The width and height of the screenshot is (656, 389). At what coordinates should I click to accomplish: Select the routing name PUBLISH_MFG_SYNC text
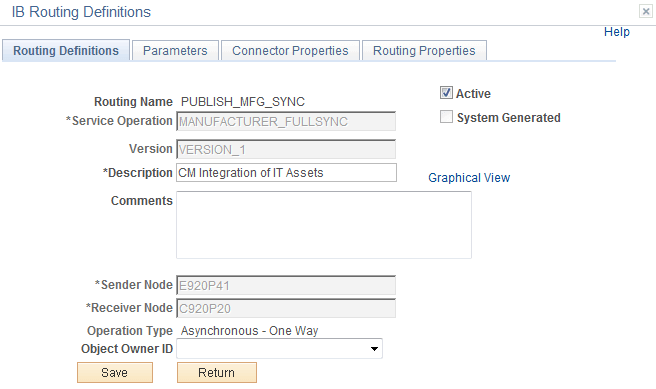pos(243,102)
